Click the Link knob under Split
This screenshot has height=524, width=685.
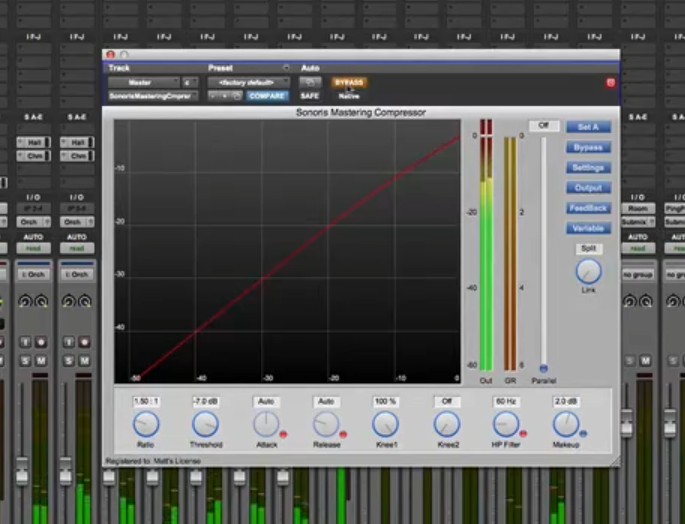[588, 271]
